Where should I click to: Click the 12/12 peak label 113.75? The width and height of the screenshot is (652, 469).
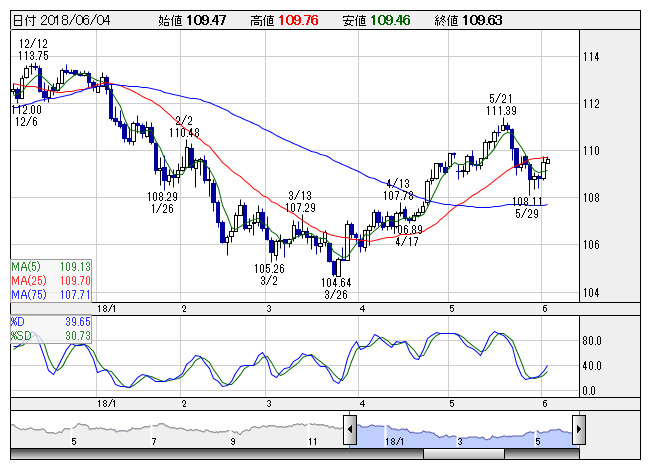coord(33,50)
